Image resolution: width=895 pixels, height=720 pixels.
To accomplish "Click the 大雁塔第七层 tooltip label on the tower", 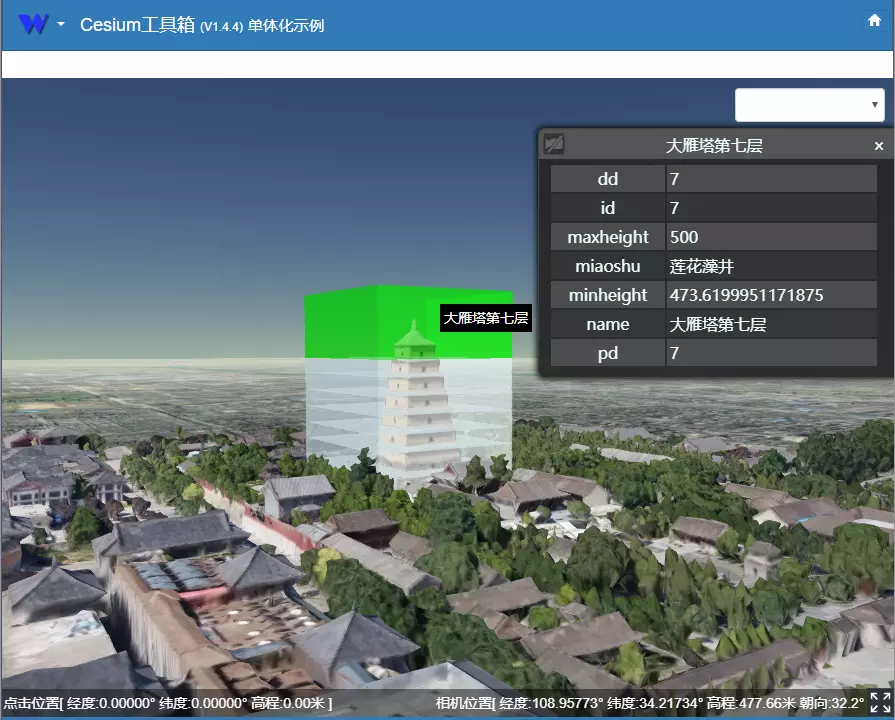I will (485, 318).
